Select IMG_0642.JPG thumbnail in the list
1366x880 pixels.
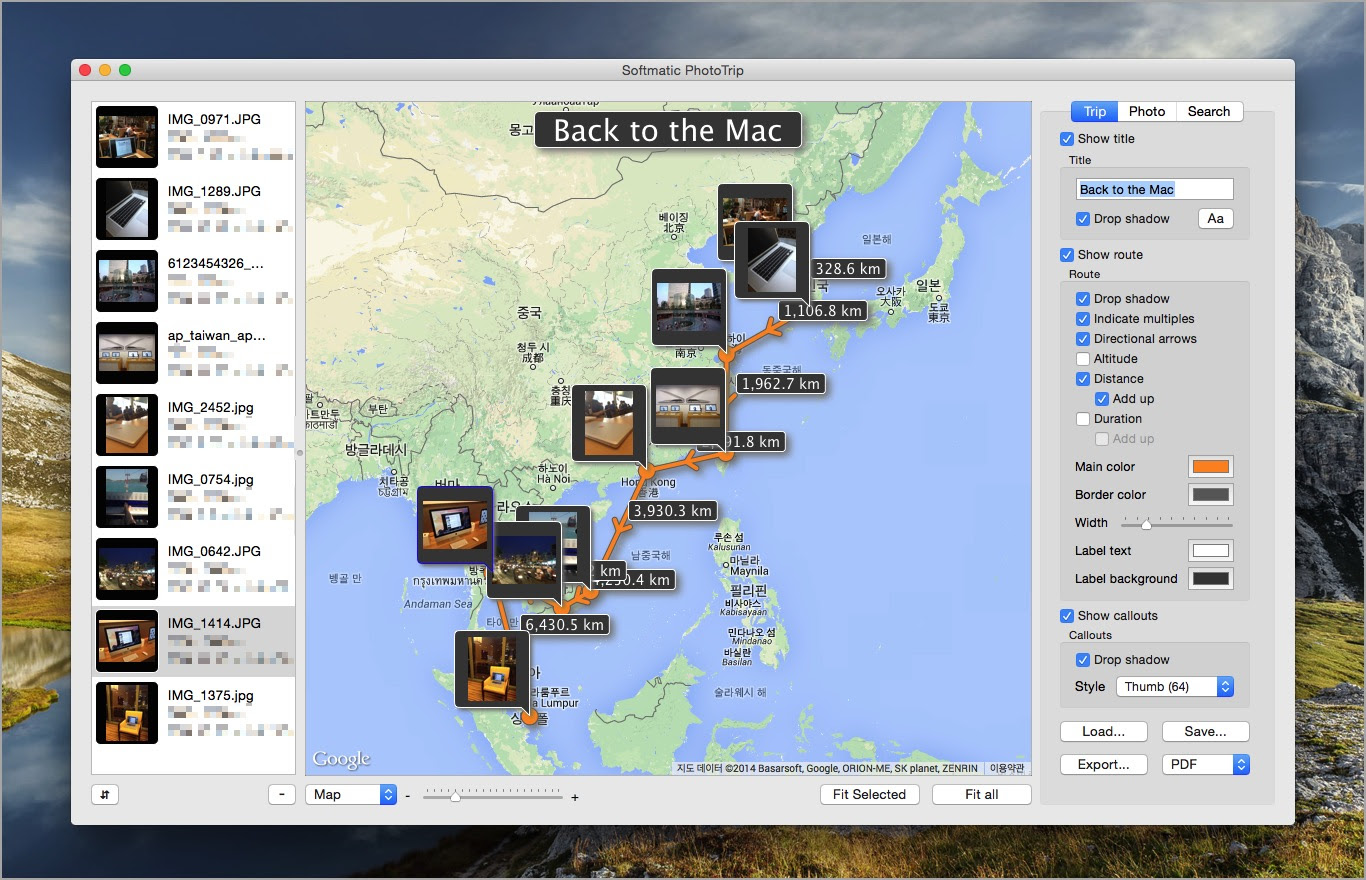127,569
